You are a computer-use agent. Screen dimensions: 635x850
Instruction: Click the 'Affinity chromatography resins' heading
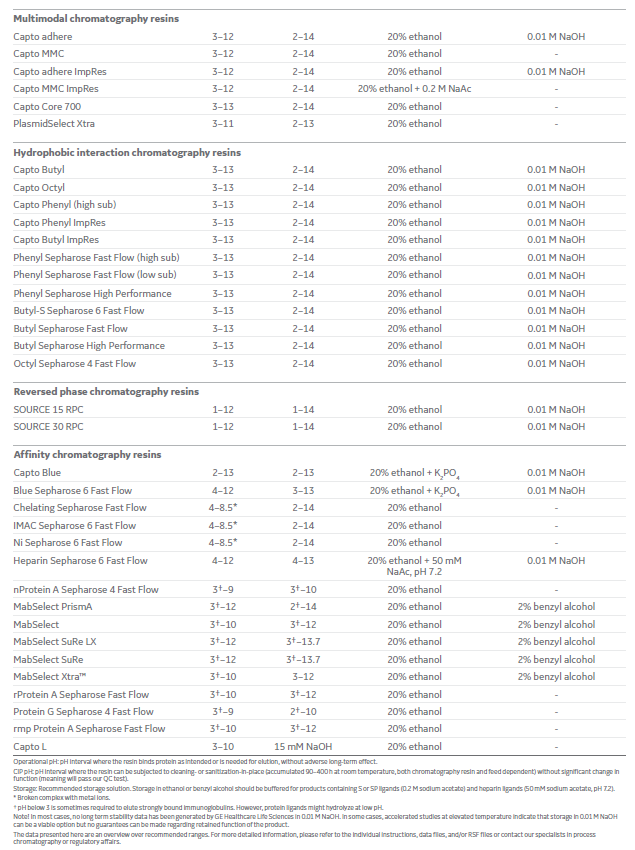87,454
